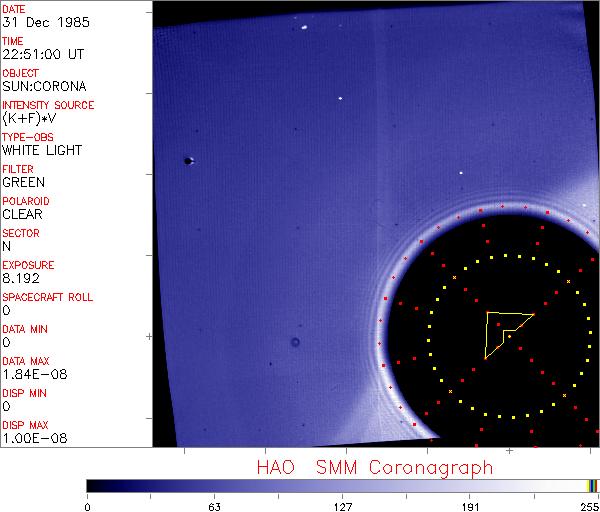600x512 pixels.
Task: Select the CLEAR polaroid value
Action: click(x=22, y=214)
